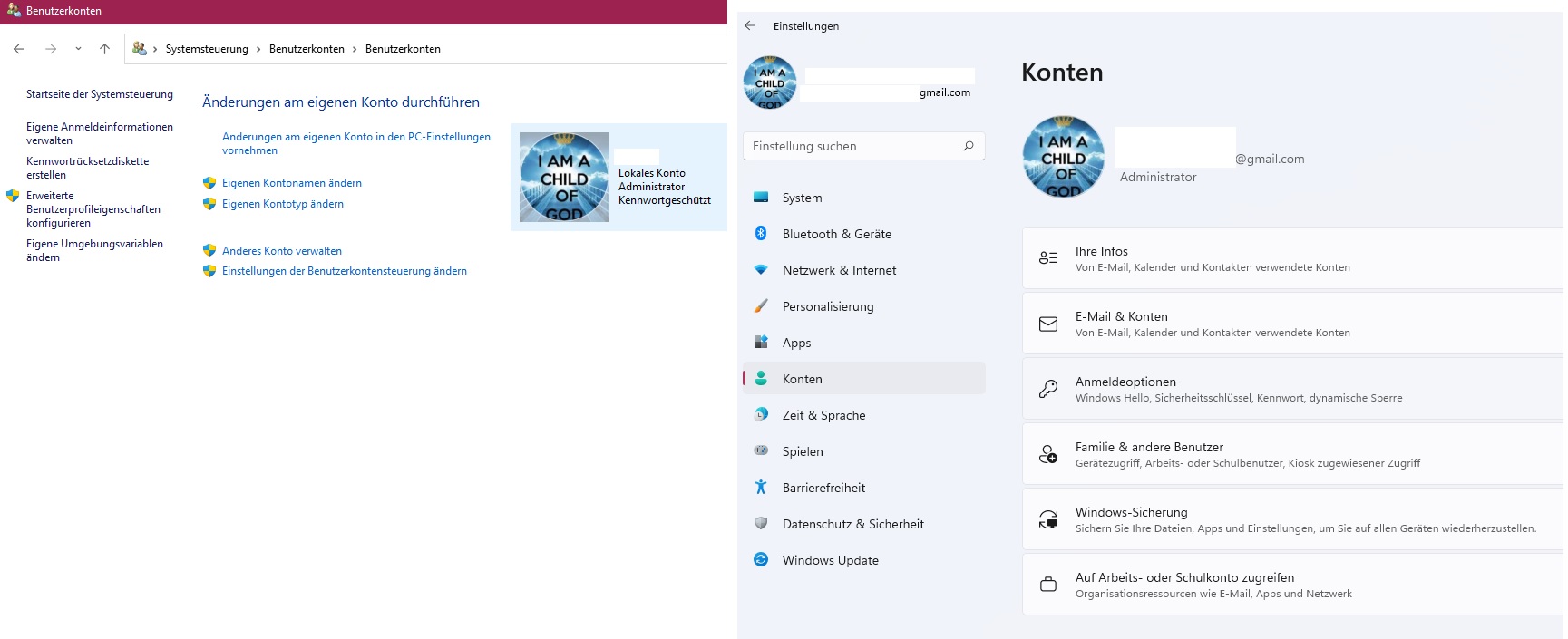Image resolution: width=1568 pixels, height=639 pixels.
Task: Click shield icon beside Anderes Konto verwalten
Action: coord(209,251)
